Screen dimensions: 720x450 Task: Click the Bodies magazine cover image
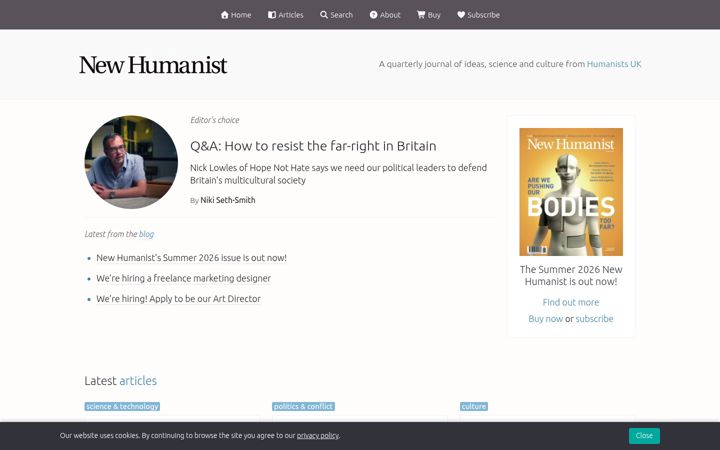(x=571, y=192)
